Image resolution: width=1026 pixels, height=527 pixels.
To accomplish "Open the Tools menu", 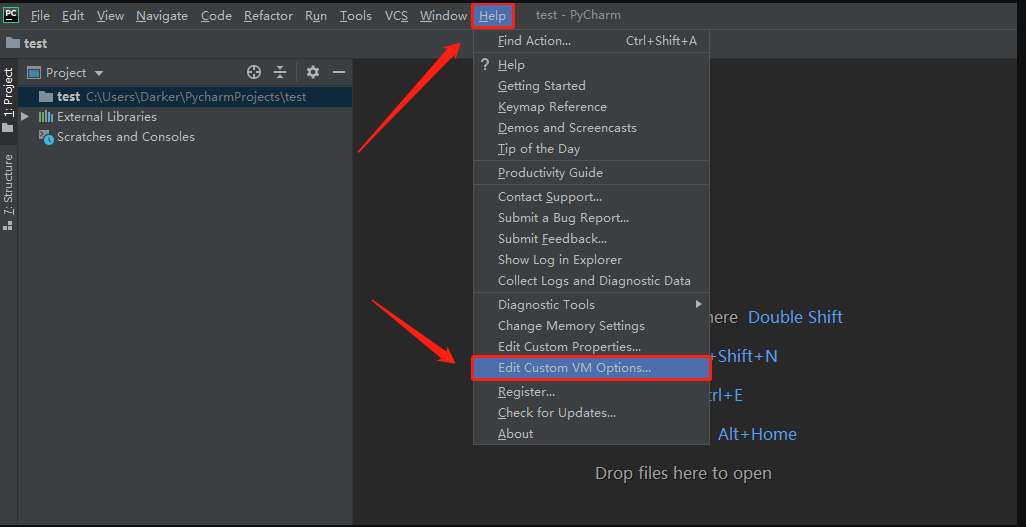I will (x=355, y=16).
